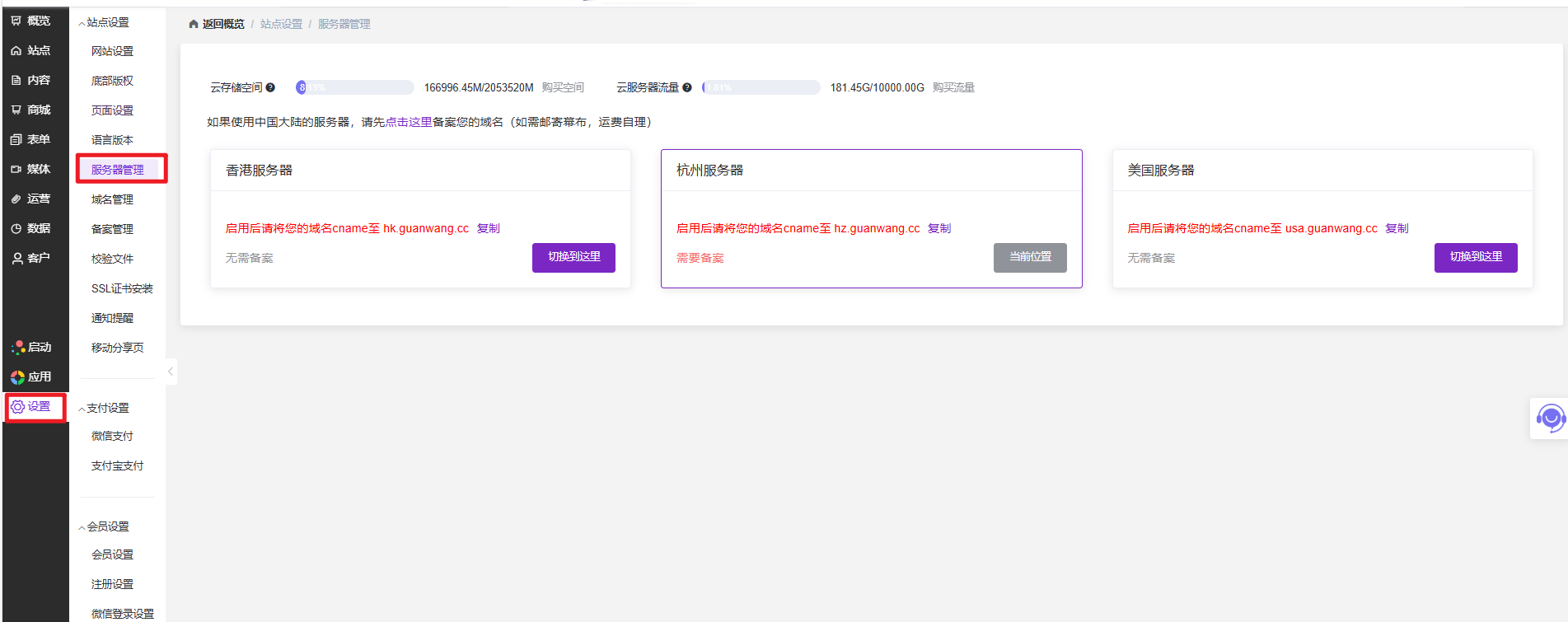Click 复制 link for usa.guanwang.cc
This screenshot has height=622, width=1568.
[x=1397, y=228]
